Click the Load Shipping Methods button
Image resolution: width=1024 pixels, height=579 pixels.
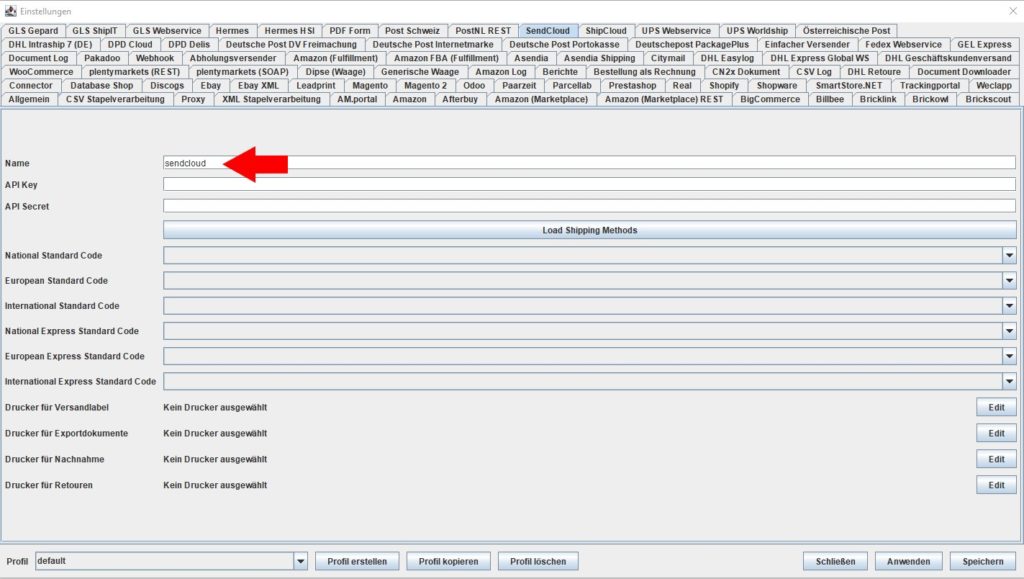tap(590, 230)
